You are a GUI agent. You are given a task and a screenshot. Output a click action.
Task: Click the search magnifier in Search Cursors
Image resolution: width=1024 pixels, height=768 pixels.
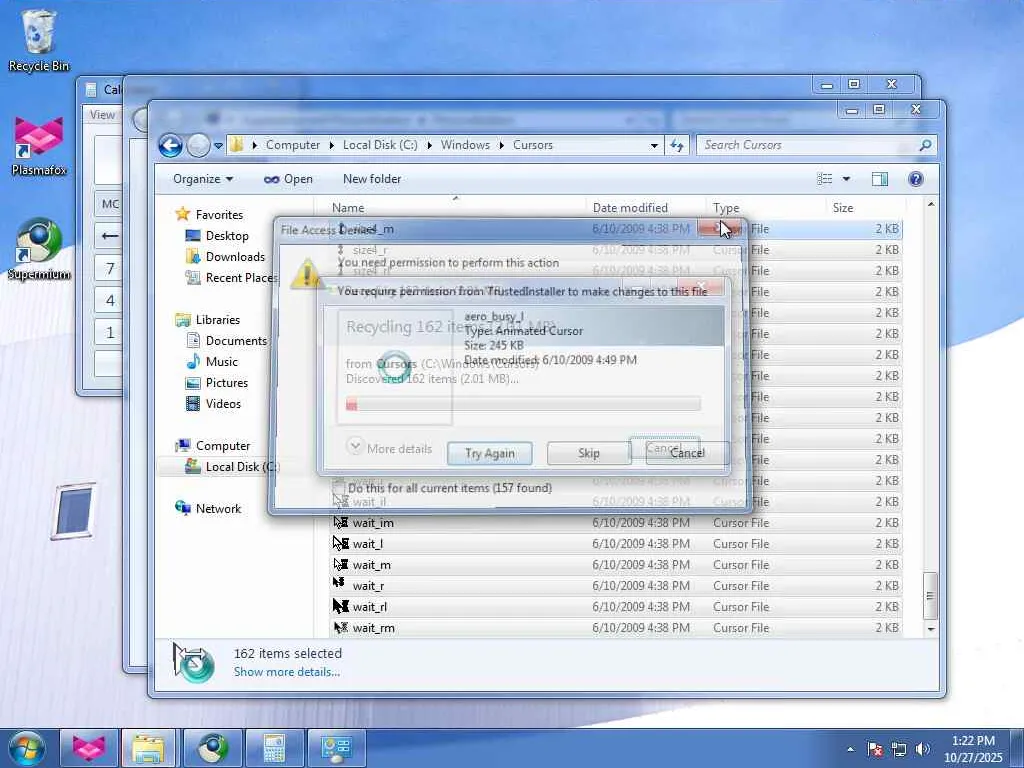[x=925, y=146]
